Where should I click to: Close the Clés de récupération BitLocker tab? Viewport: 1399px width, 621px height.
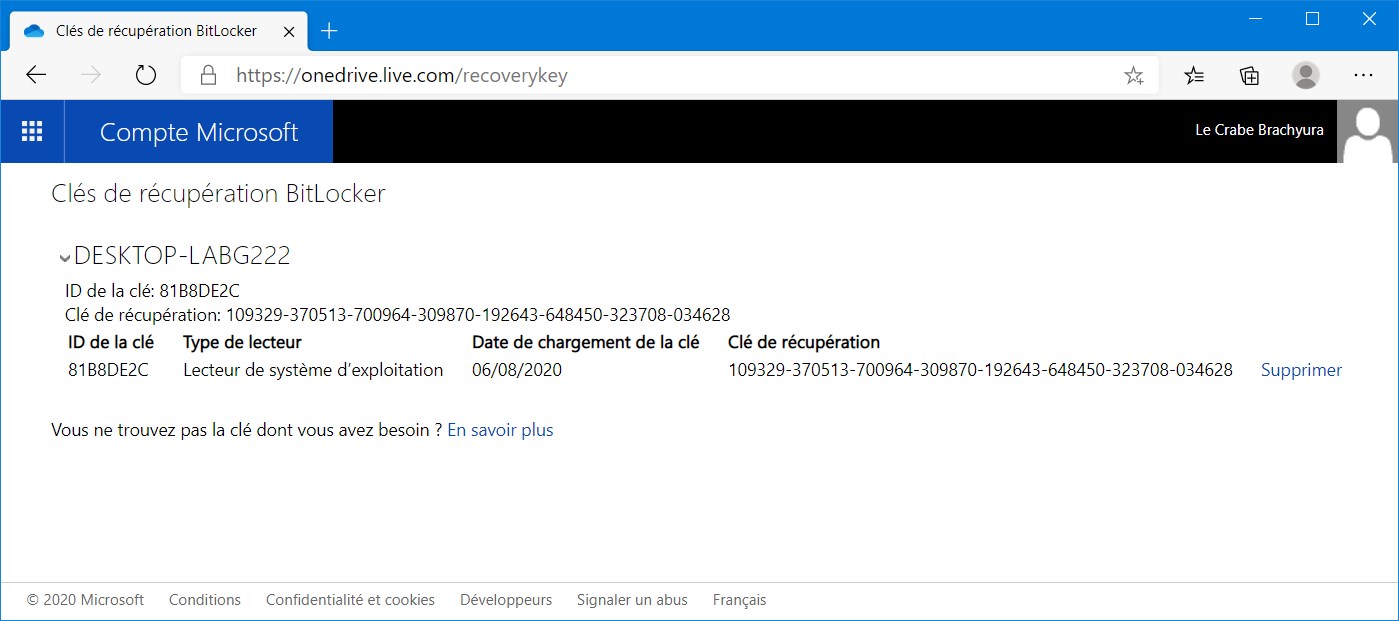pos(289,31)
